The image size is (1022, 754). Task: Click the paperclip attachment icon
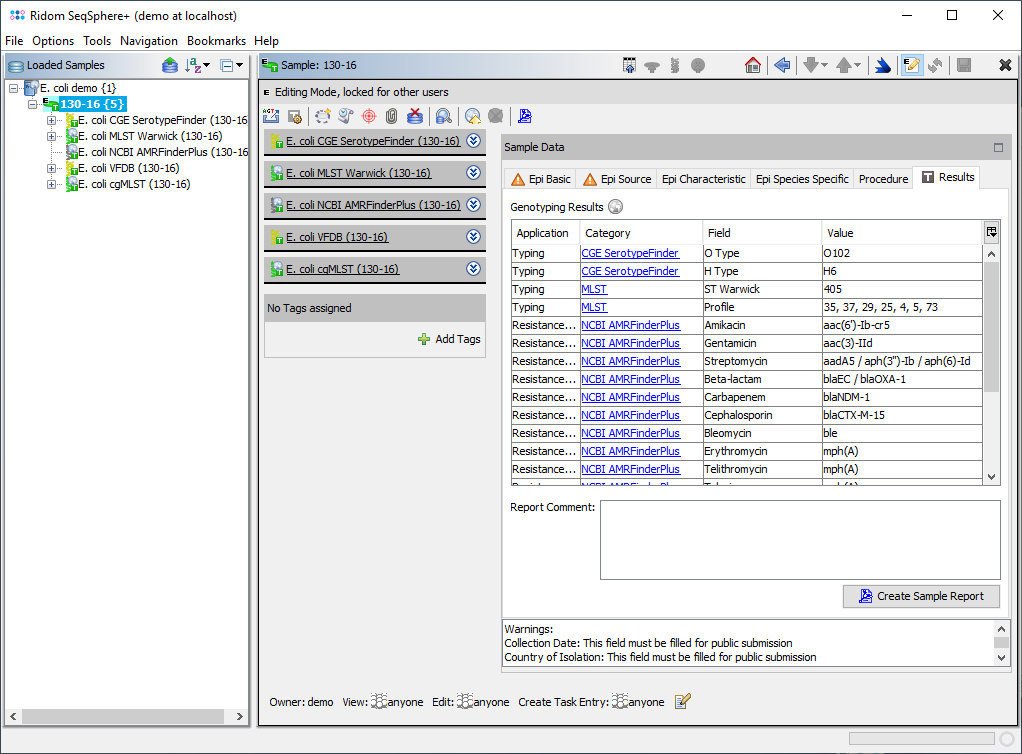click(x=392, y=116)
